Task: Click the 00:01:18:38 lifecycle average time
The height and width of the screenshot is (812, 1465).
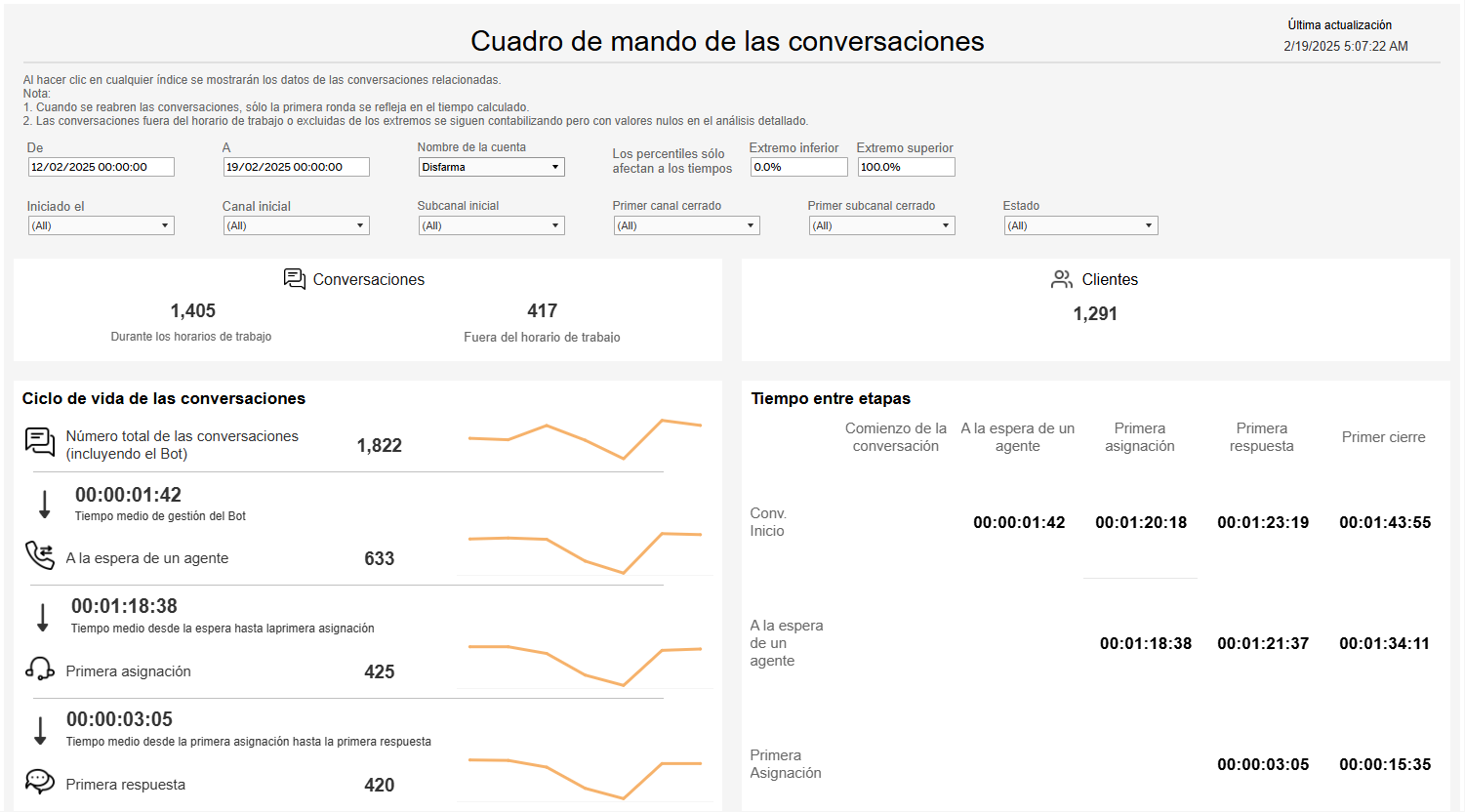Action: point(124,606)
